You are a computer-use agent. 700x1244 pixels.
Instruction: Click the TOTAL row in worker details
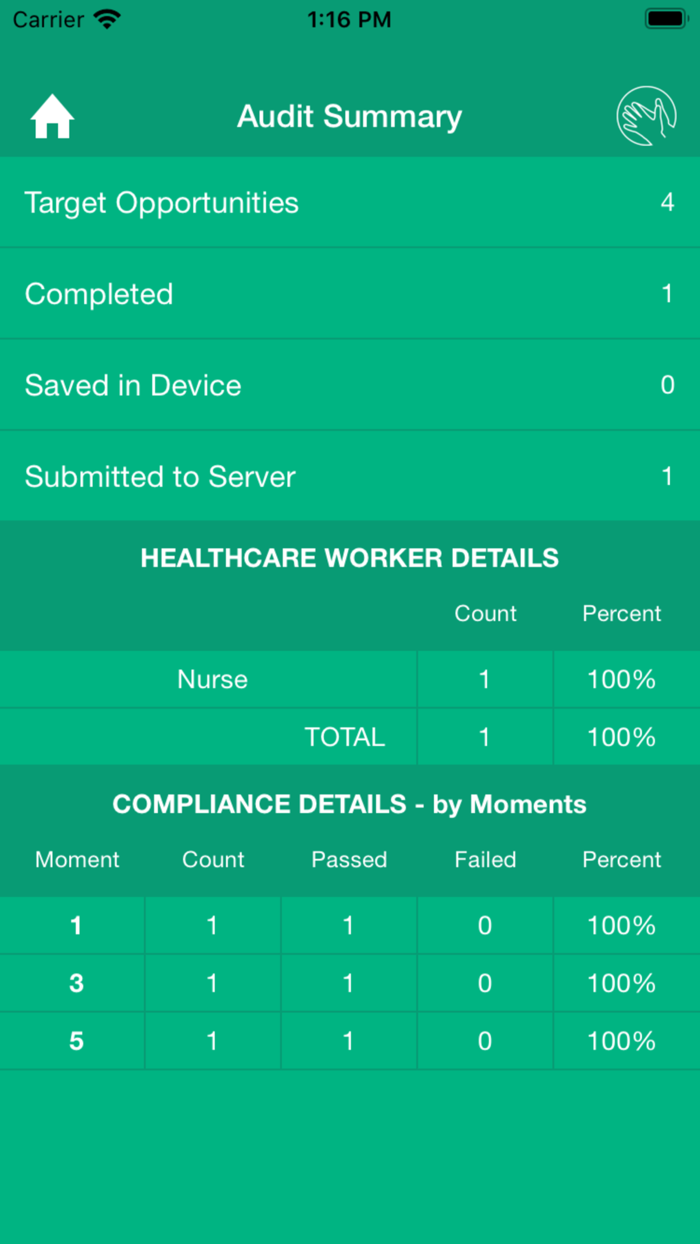click(344, 737)
